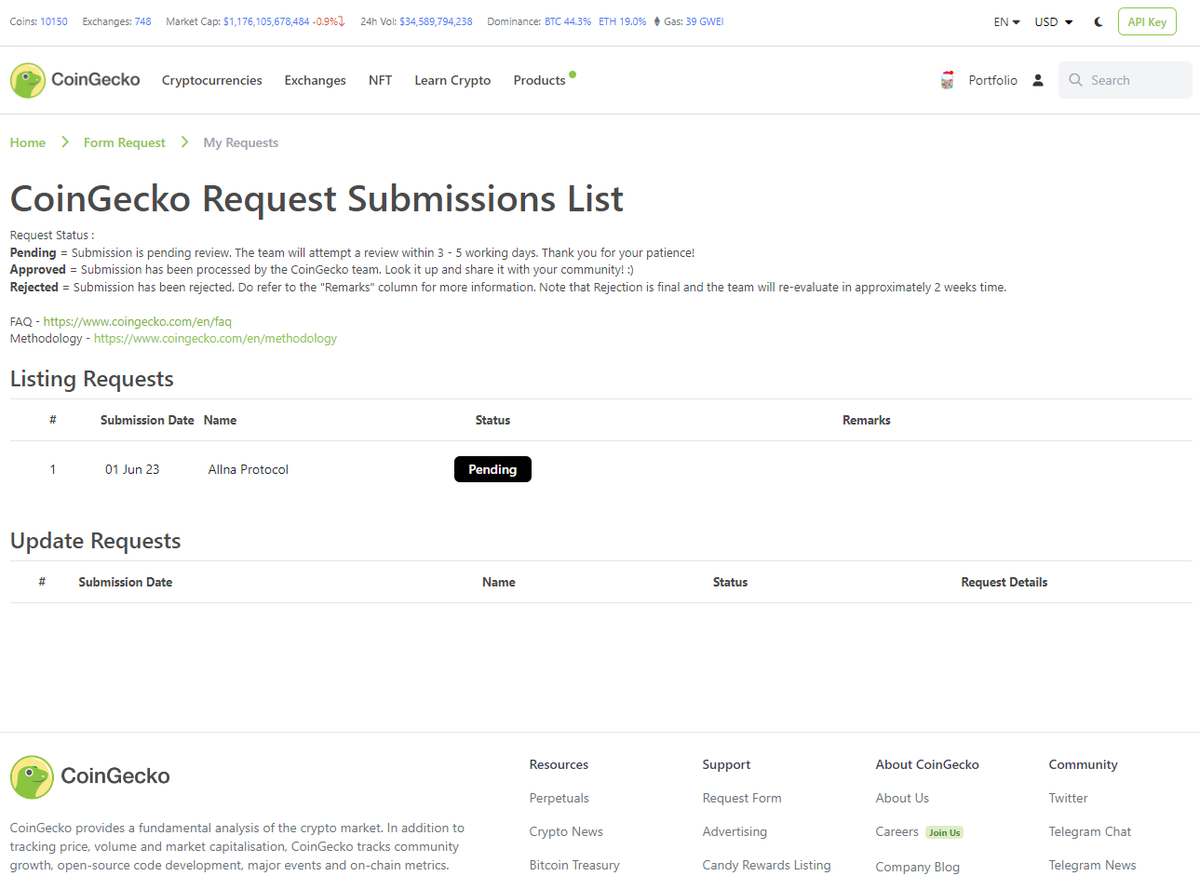Click the Remarks column header
Screen dimensions: 1200x876
tap(867, 420)
